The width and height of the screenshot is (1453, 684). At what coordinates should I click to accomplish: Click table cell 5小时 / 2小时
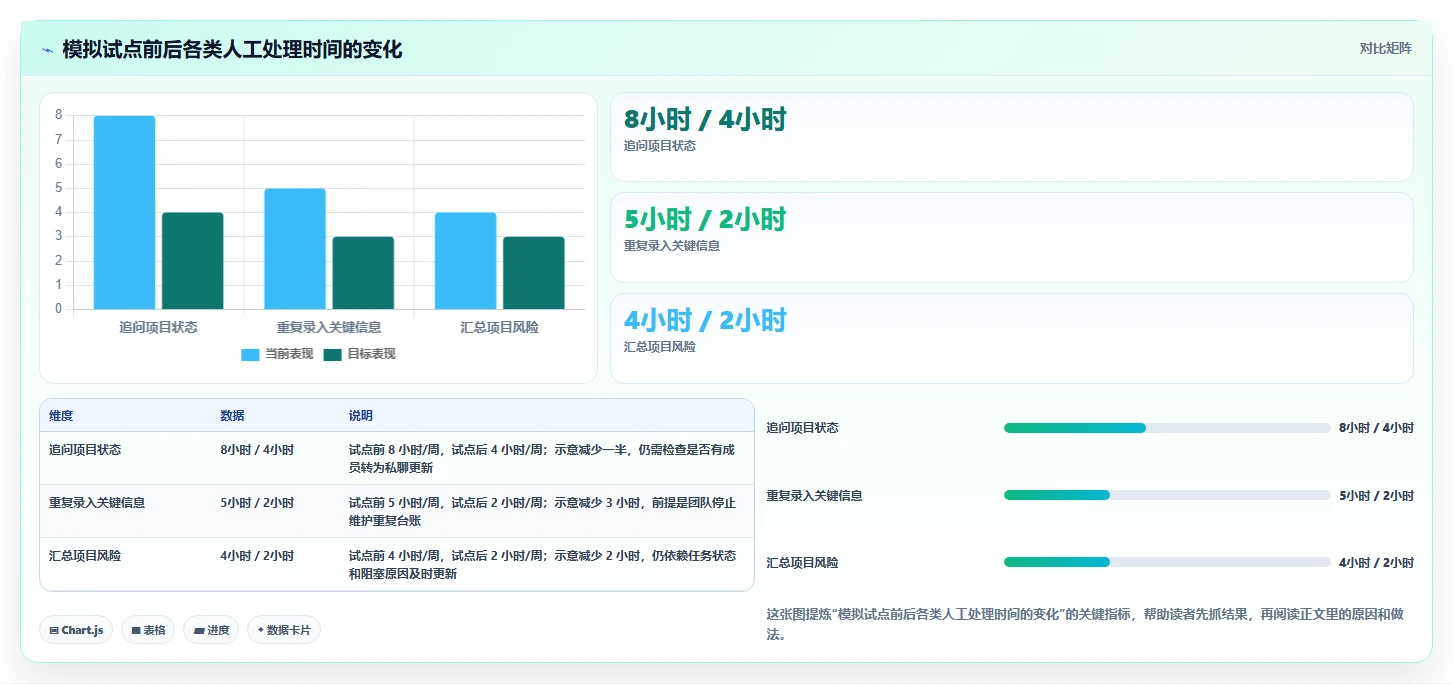(x=257, y=503)
